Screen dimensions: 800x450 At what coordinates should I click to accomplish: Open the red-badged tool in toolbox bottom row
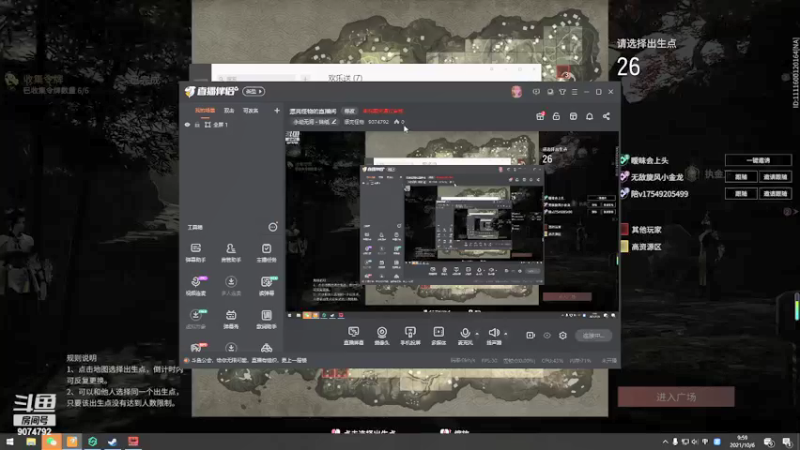tap(196, 348)
